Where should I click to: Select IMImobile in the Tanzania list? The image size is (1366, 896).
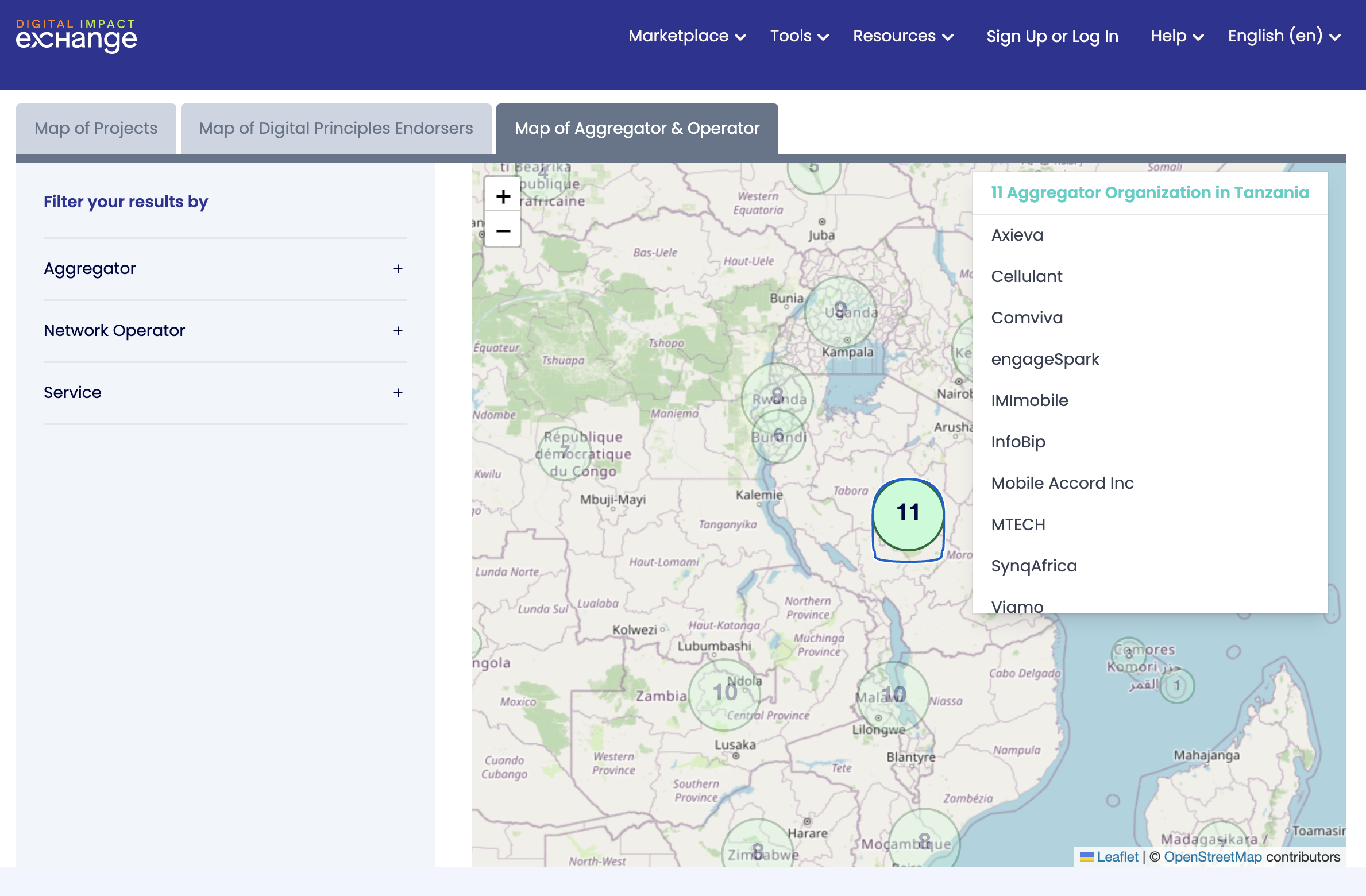click(1029, 400)
